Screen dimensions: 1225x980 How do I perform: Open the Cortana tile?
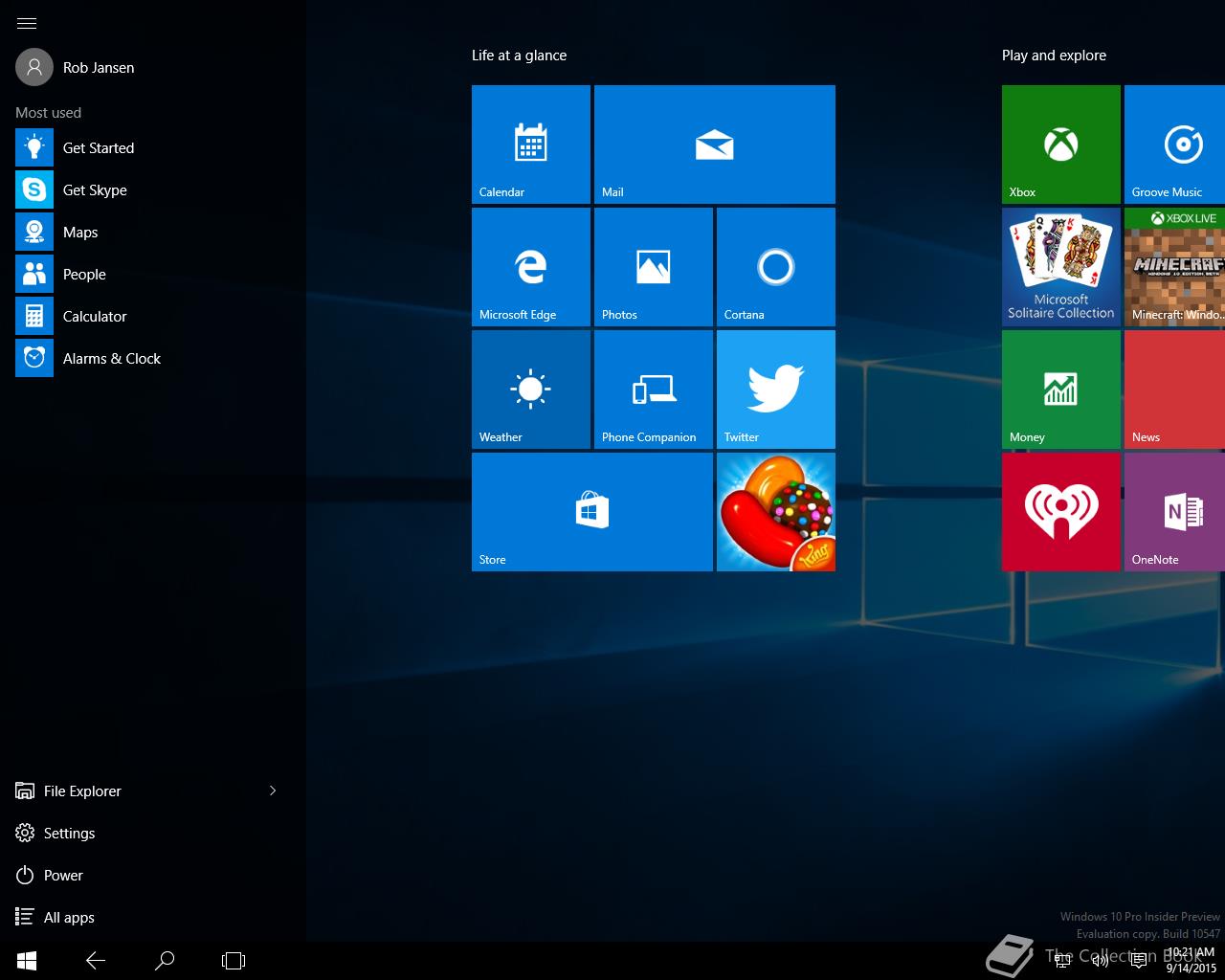(776, 267)
